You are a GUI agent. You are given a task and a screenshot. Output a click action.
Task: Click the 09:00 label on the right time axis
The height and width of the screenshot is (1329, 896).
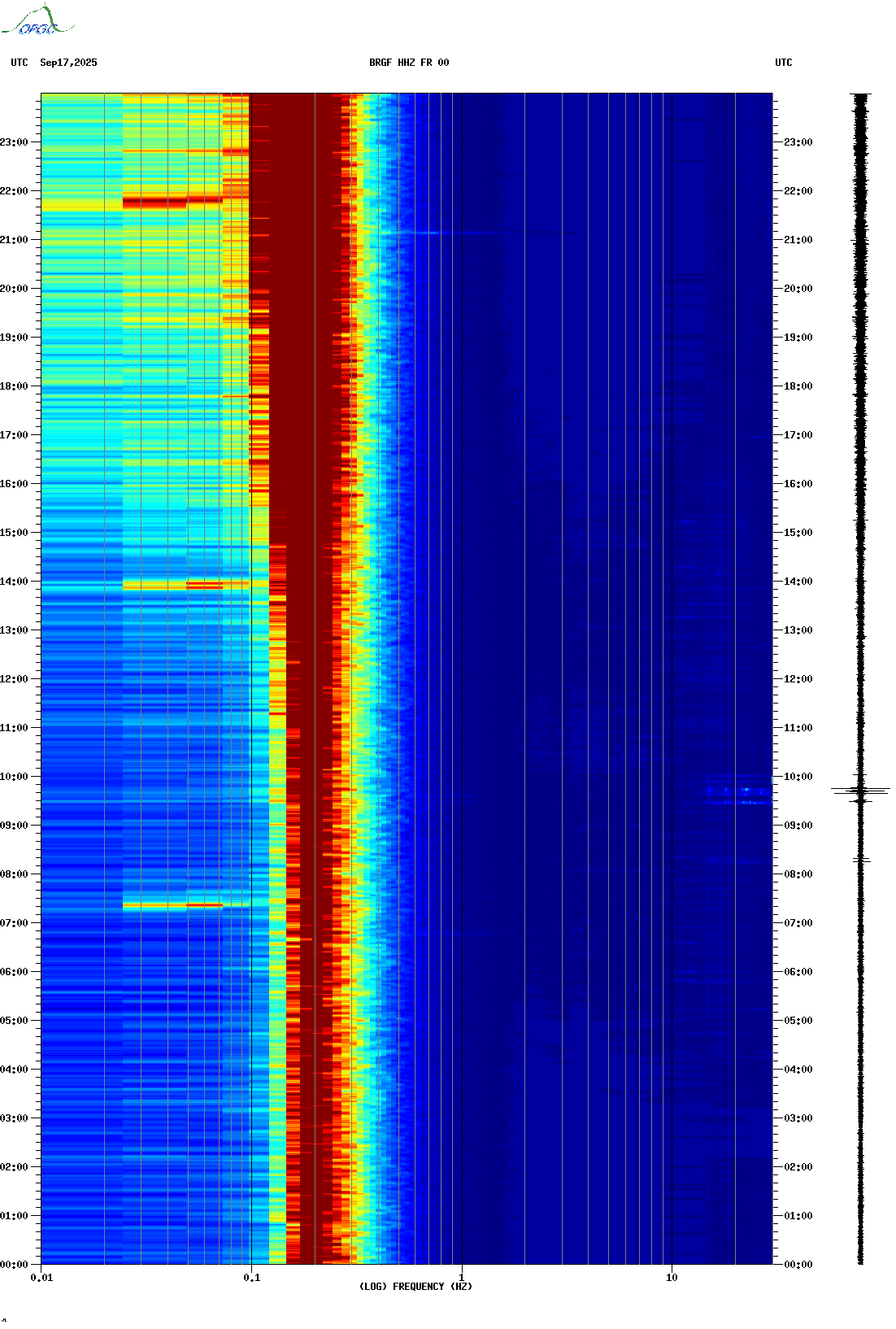pyautogui.click(x=798, y=826)
